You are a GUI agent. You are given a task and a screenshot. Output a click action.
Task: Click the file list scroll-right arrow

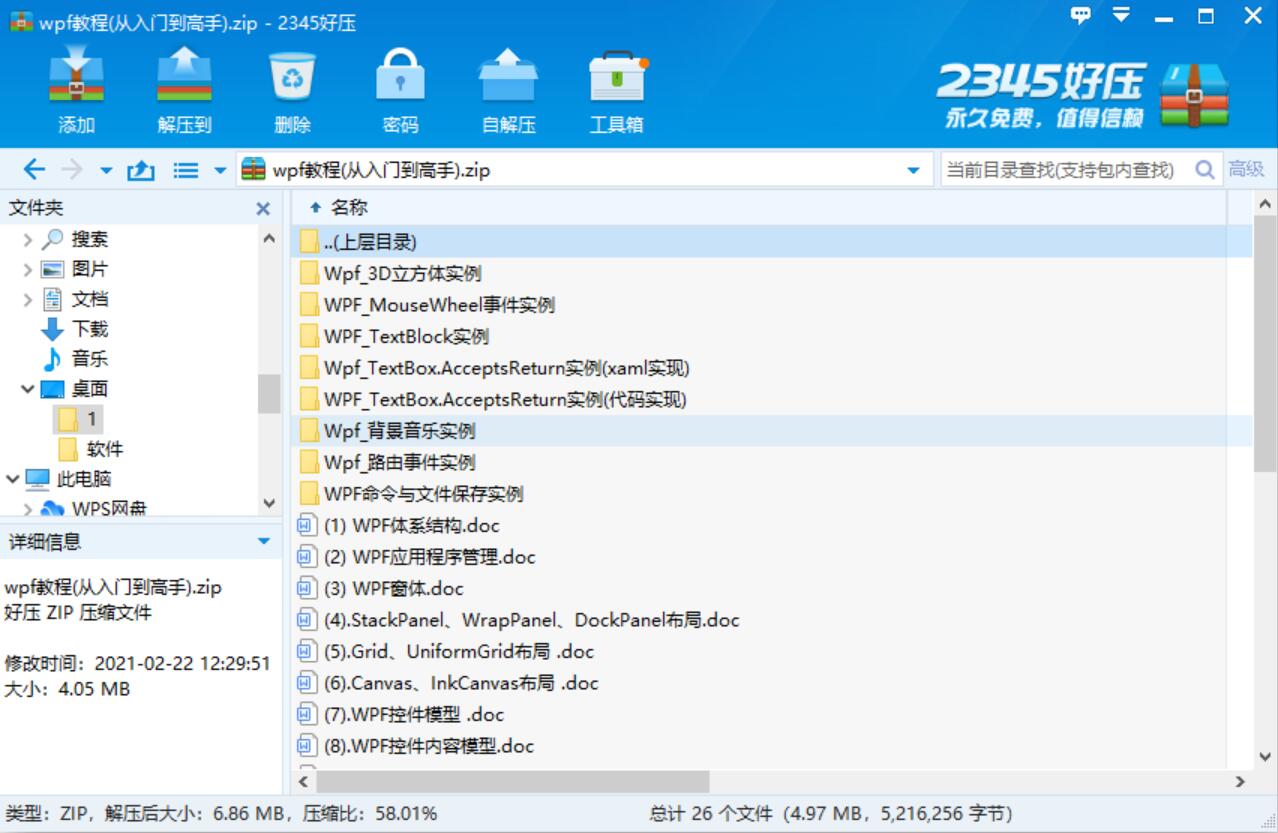point(1240,781)
